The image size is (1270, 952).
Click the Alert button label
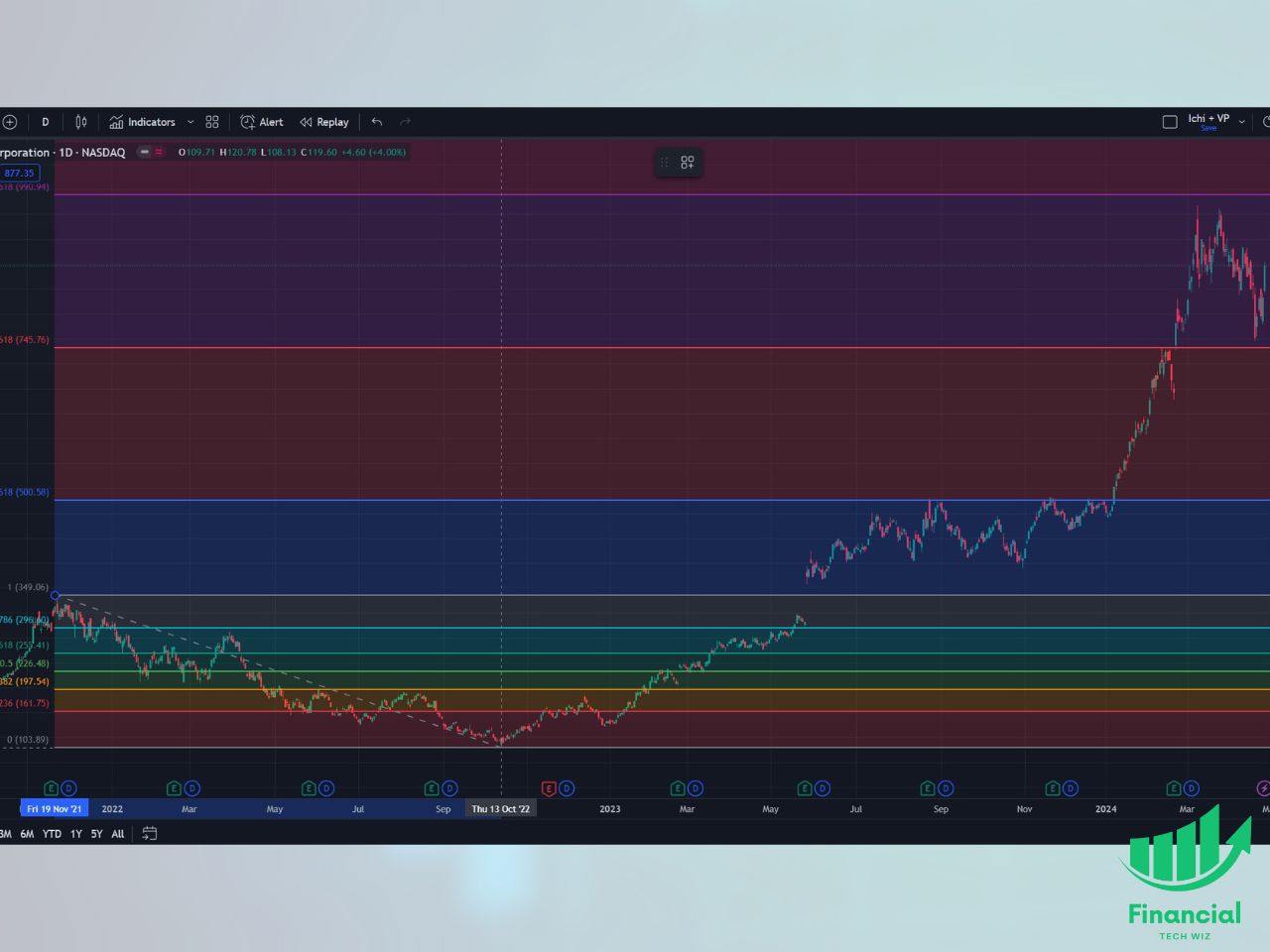pyautogui.click(x=271, y=122)
